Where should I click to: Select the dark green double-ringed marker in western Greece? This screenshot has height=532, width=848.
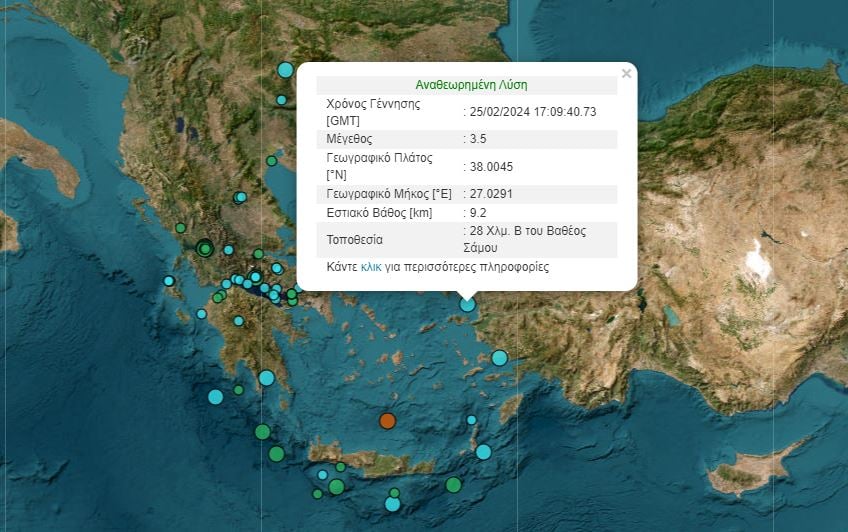pos(205,248)
